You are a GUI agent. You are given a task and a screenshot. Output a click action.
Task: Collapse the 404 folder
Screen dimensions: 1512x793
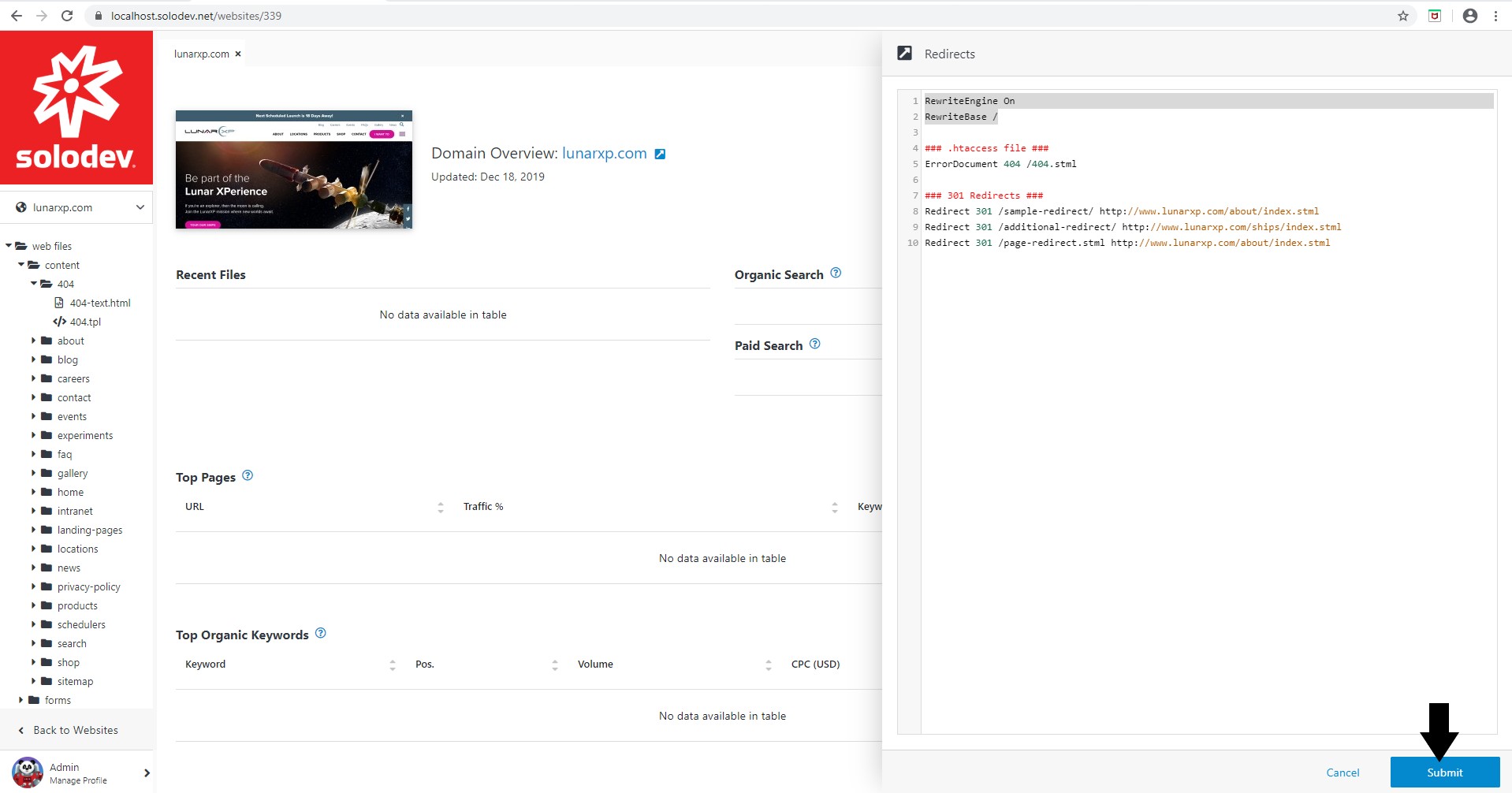[34, 284]
